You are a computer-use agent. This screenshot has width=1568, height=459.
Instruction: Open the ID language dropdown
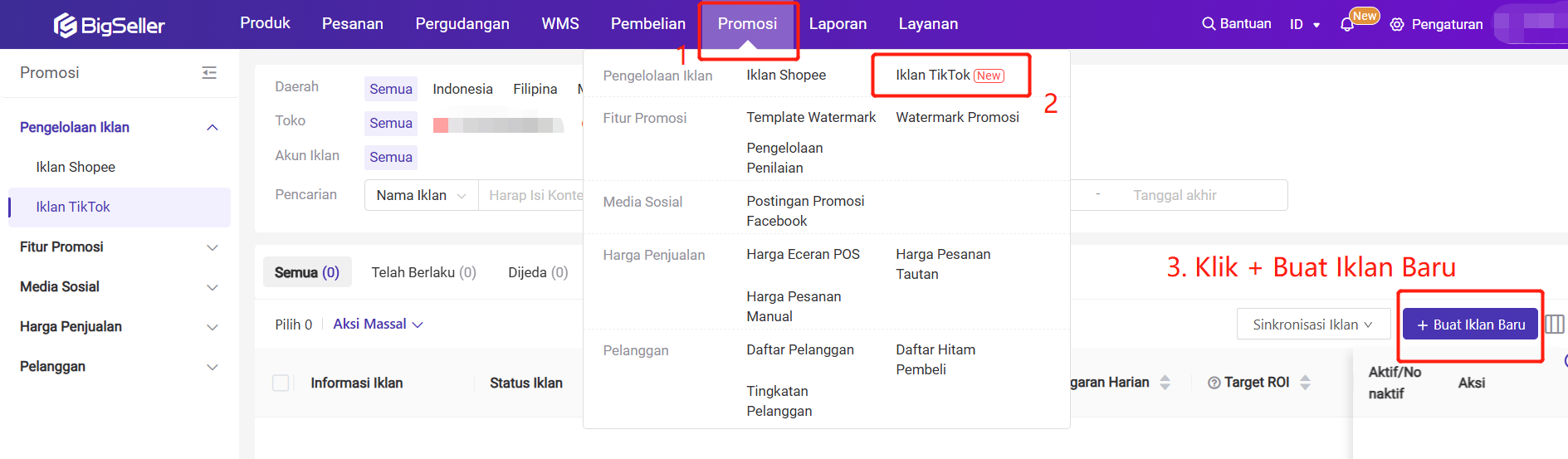pyautogui.click(x=1304, y=24)
